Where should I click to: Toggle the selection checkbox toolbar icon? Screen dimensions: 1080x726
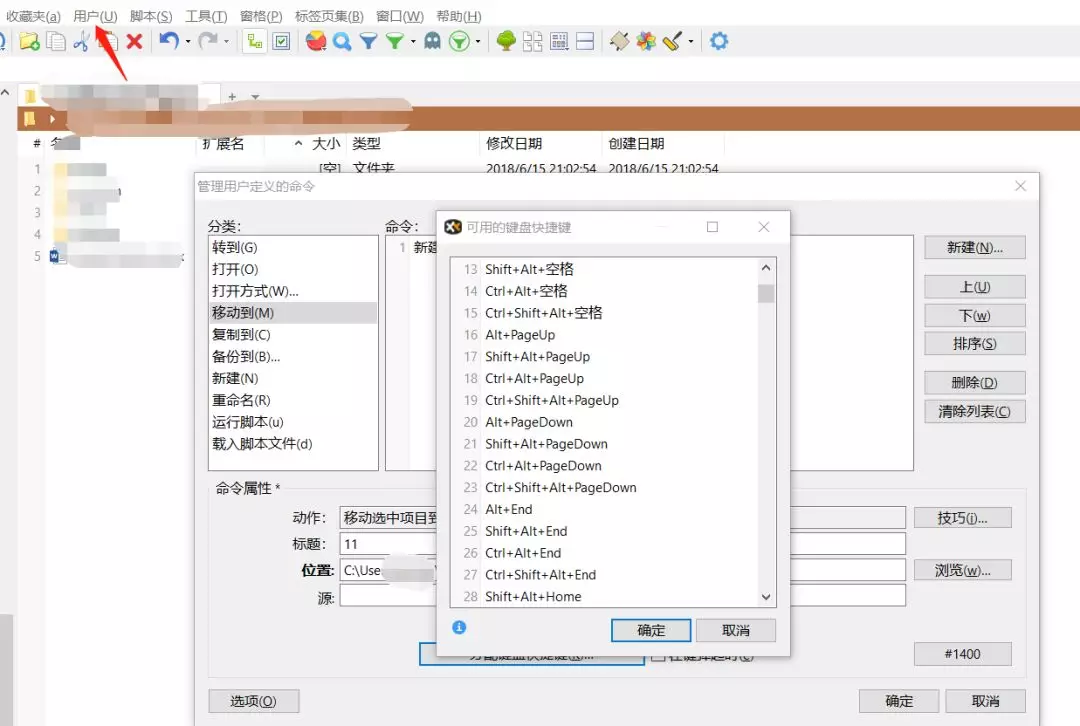(282, 41)
